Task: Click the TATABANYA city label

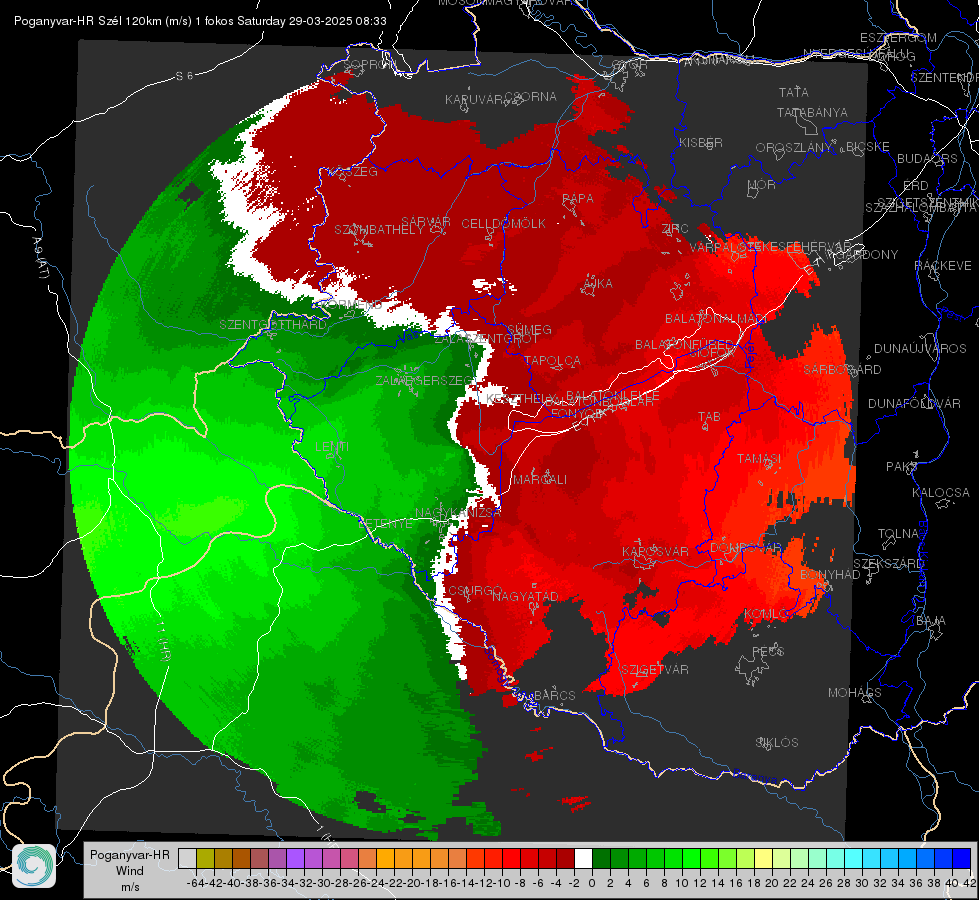Action: click(812, 112)
